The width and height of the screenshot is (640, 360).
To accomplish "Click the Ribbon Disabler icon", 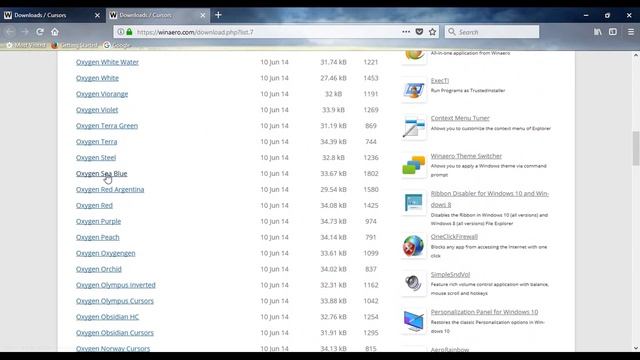I will click(413, 202).
